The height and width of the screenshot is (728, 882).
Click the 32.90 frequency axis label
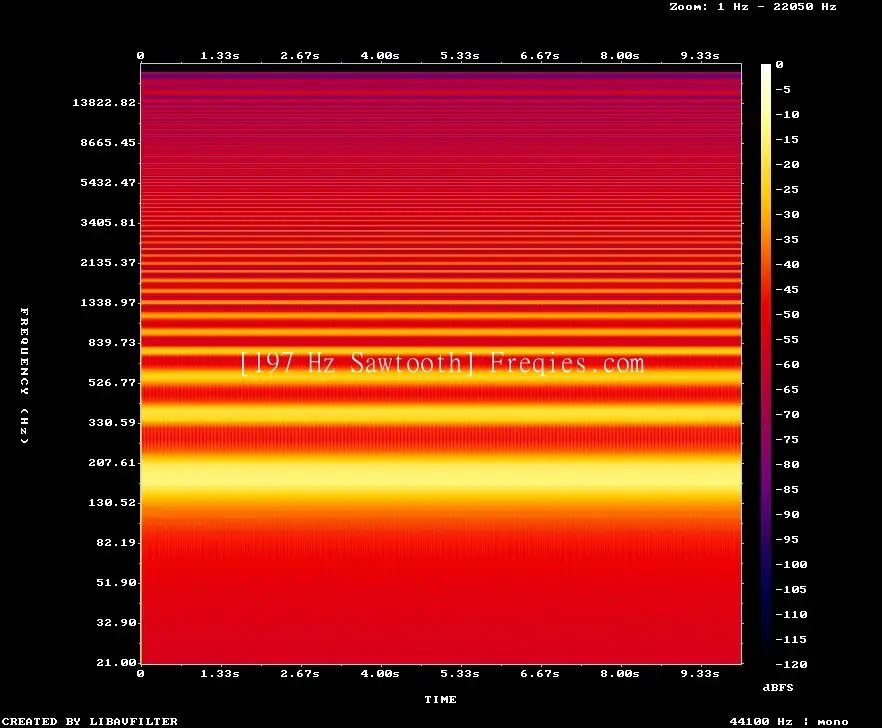[x=116, y=622]
